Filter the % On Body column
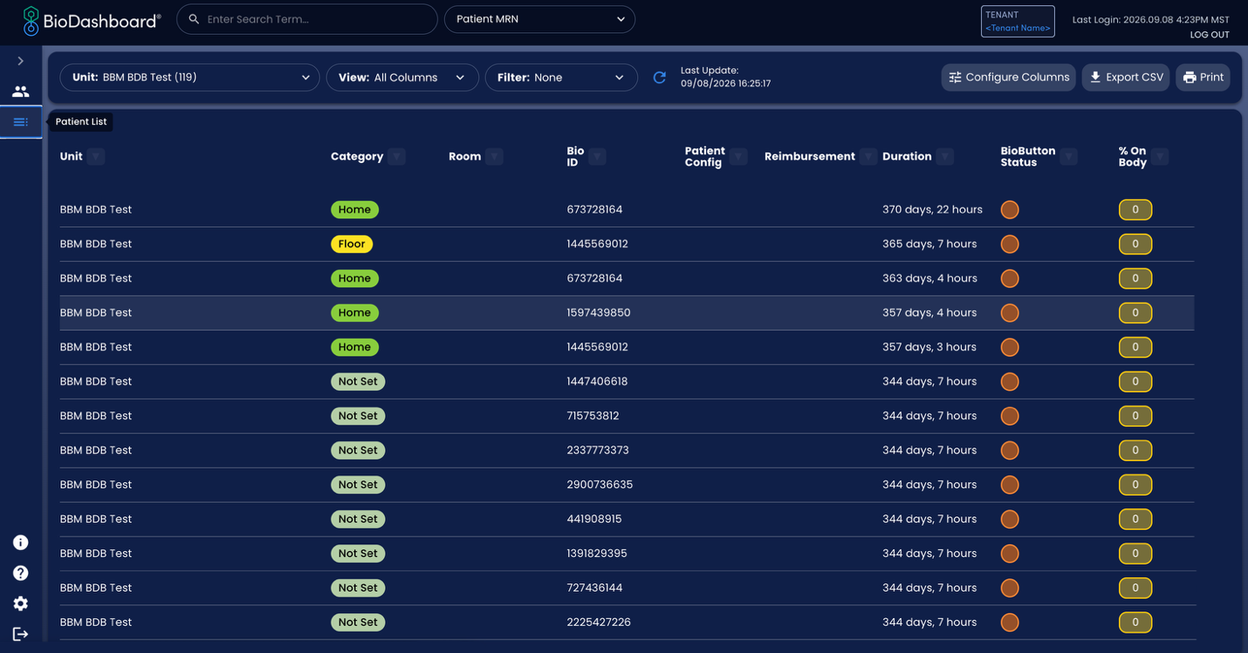The width and height of the screenshot is (1248, 653). tap(1160, 156)
